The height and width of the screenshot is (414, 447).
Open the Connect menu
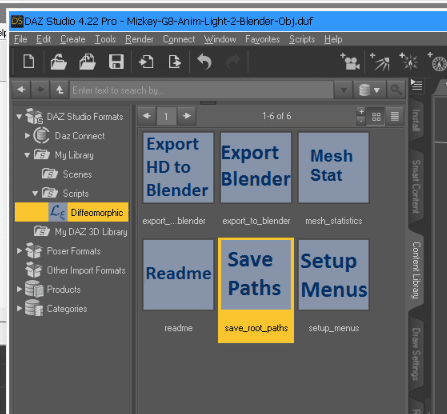pos(179,39)
